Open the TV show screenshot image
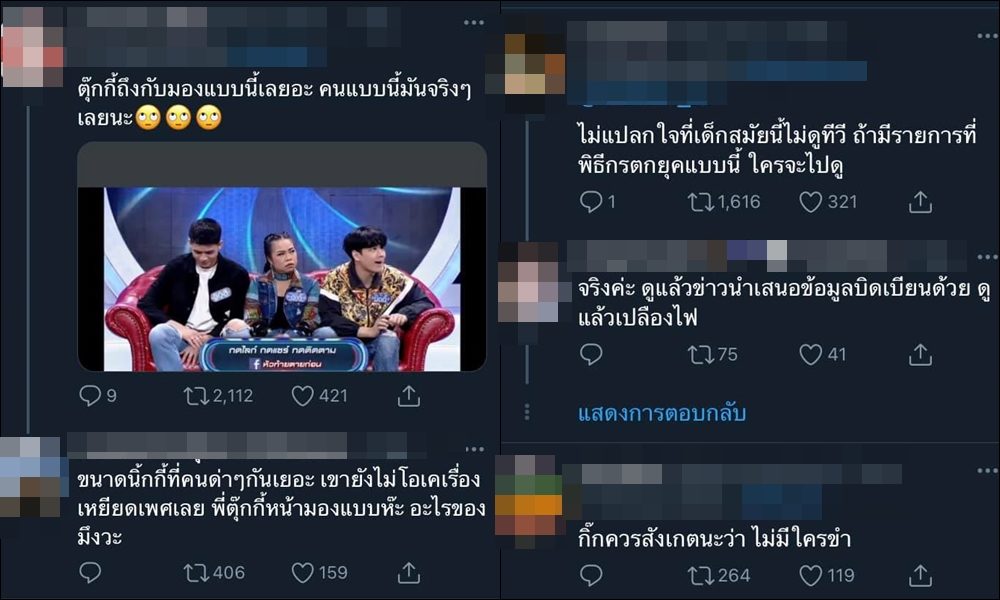The width and height of the screenshot is (1000, 600). 282,279
